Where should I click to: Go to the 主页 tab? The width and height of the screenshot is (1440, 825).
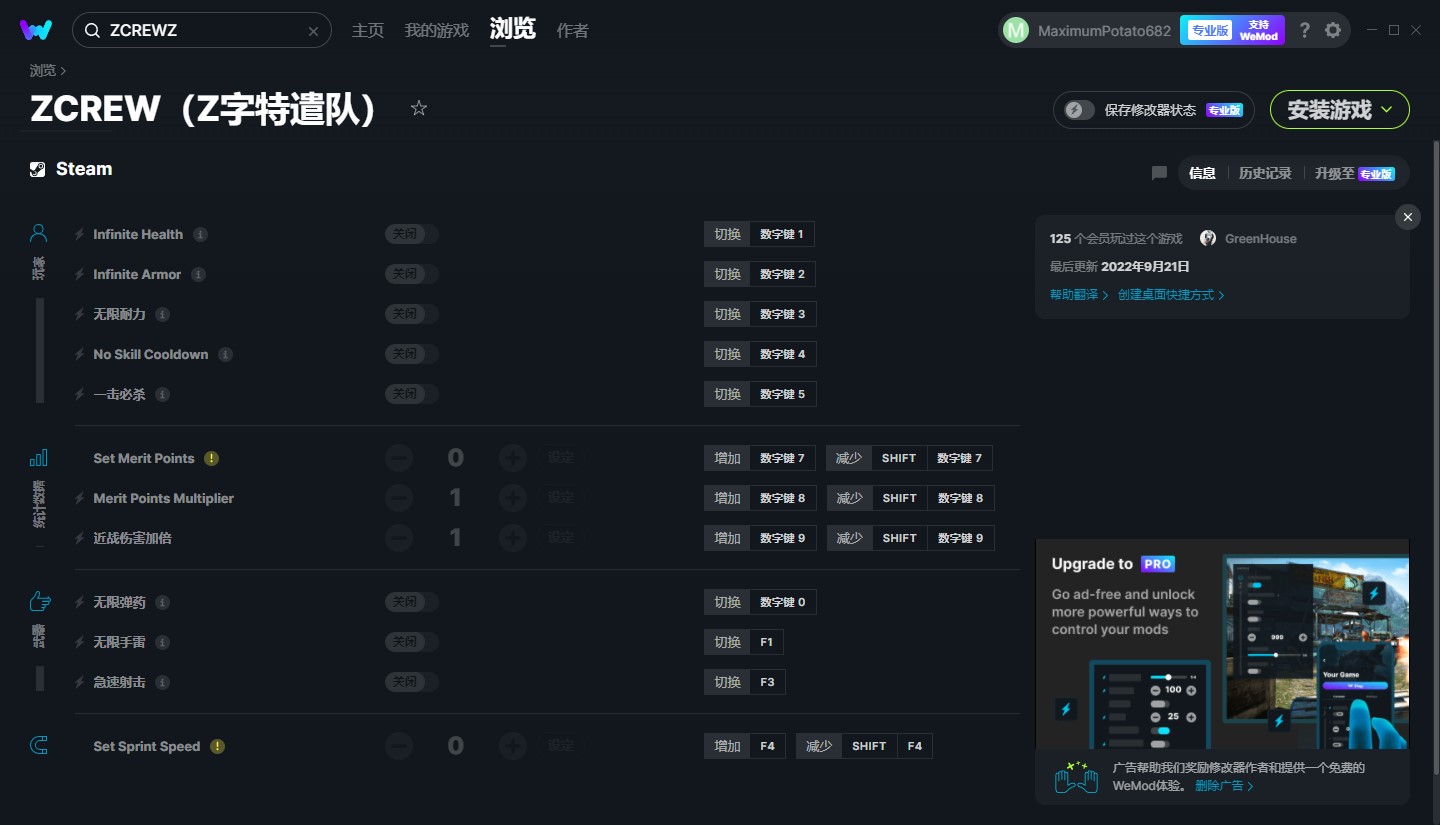(368, 31)
